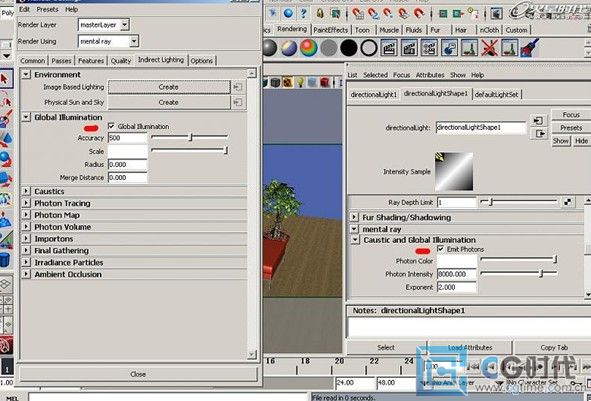Click the Snap to grids magnet icon
The image size is (591, 401).
(358, 13)
